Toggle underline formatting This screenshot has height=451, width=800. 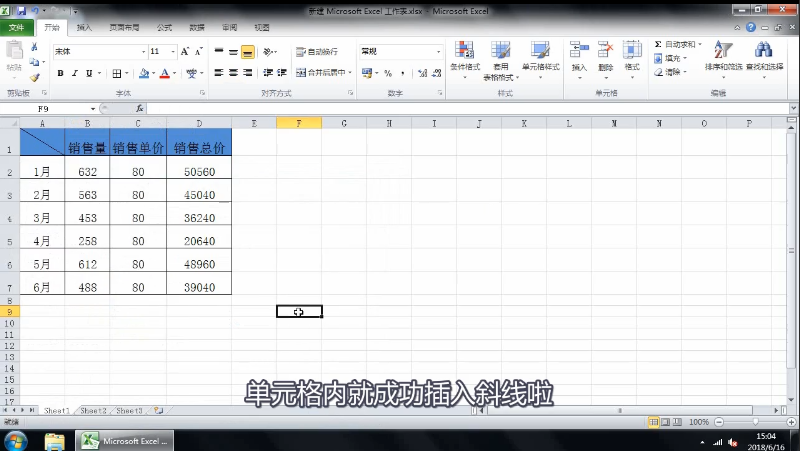point(89,73)
